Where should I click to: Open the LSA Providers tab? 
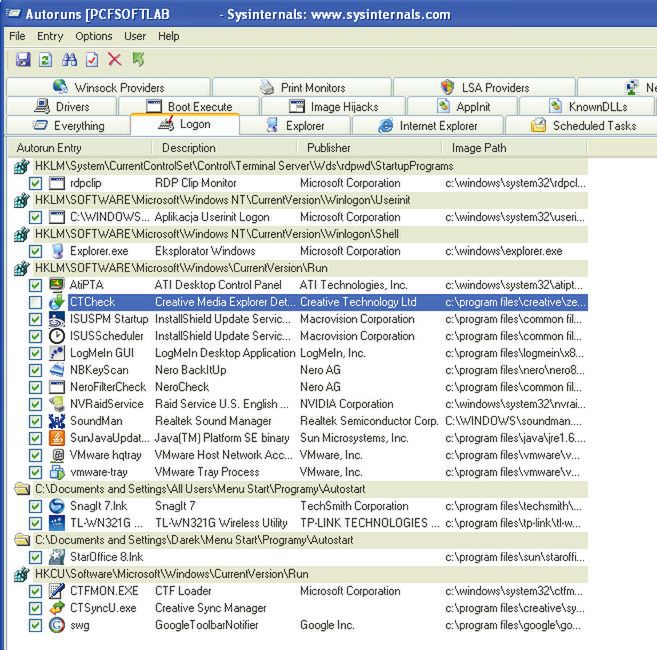(x=484, y=87)
